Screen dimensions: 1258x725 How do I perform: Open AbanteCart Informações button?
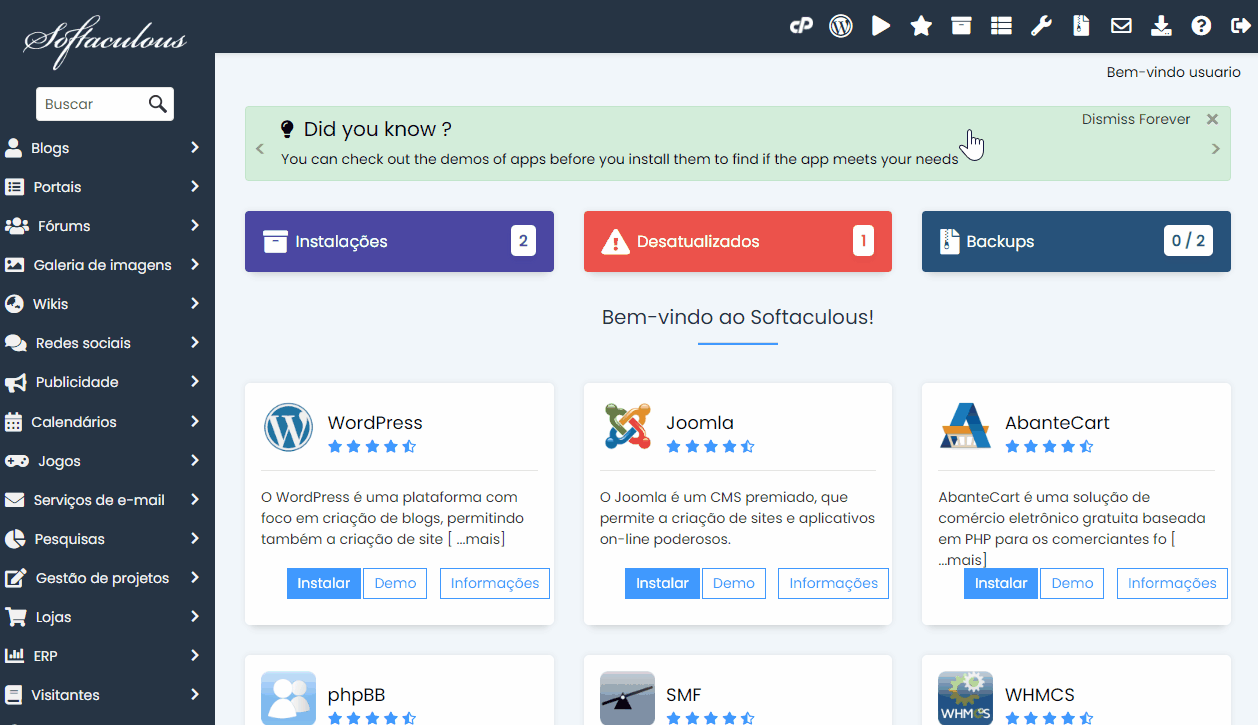coord(1172,583)
